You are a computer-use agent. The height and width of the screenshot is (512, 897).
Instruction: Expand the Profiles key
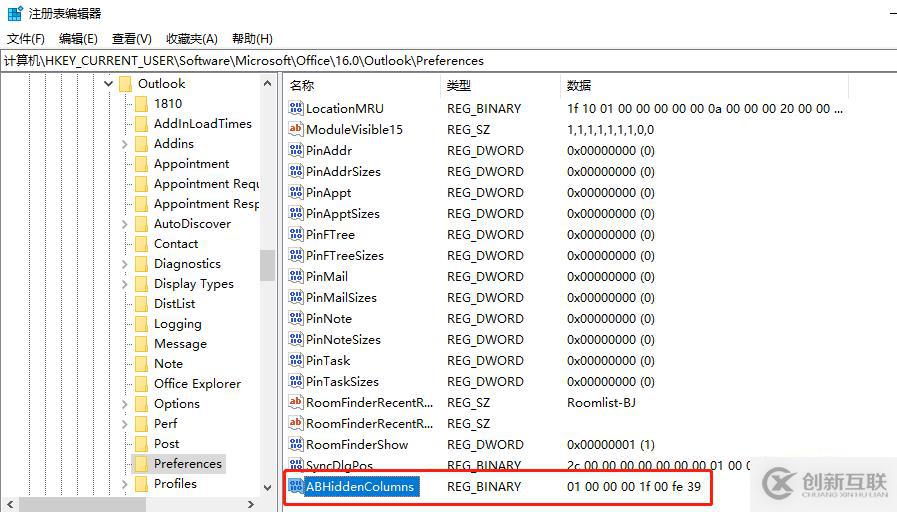click(125, 485)
